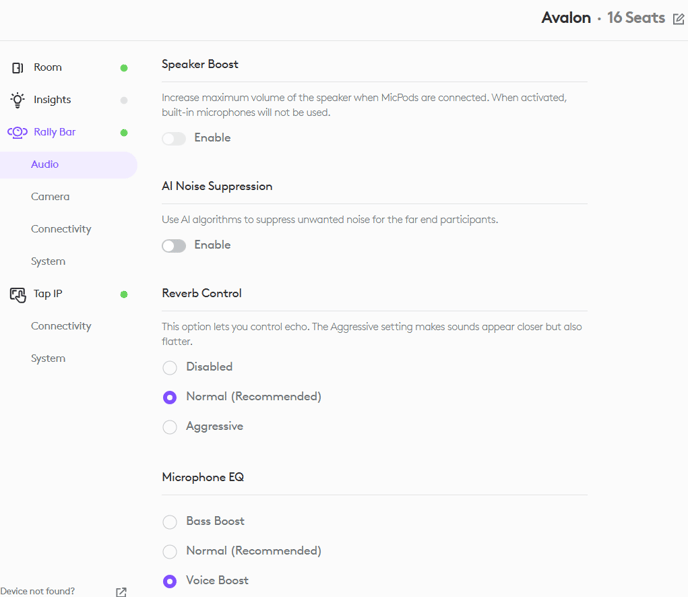Click the Insights lightbulb icon
The image size is (688, 597).
[x=17, y=100]
